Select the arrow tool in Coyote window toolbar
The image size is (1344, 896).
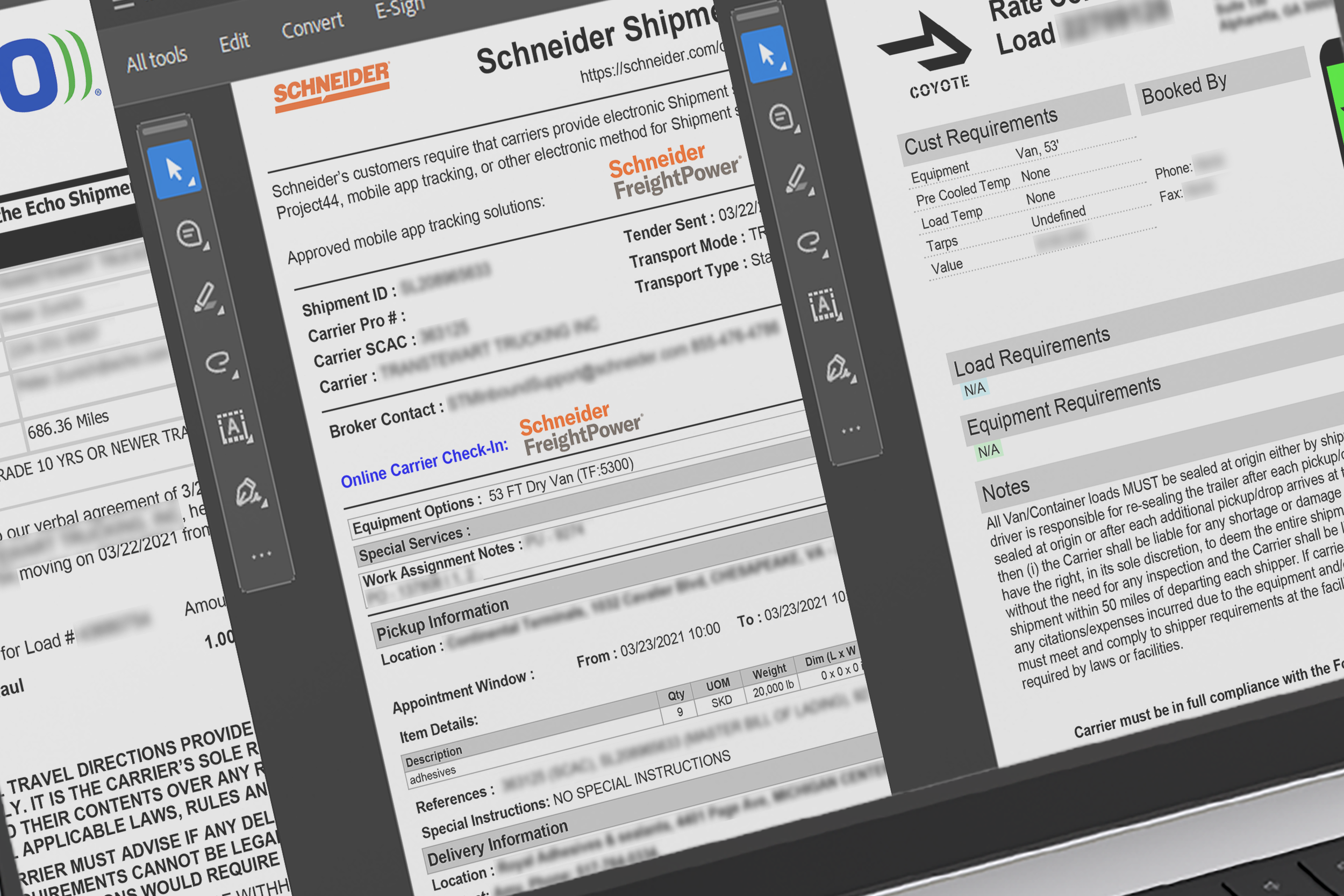766,55
